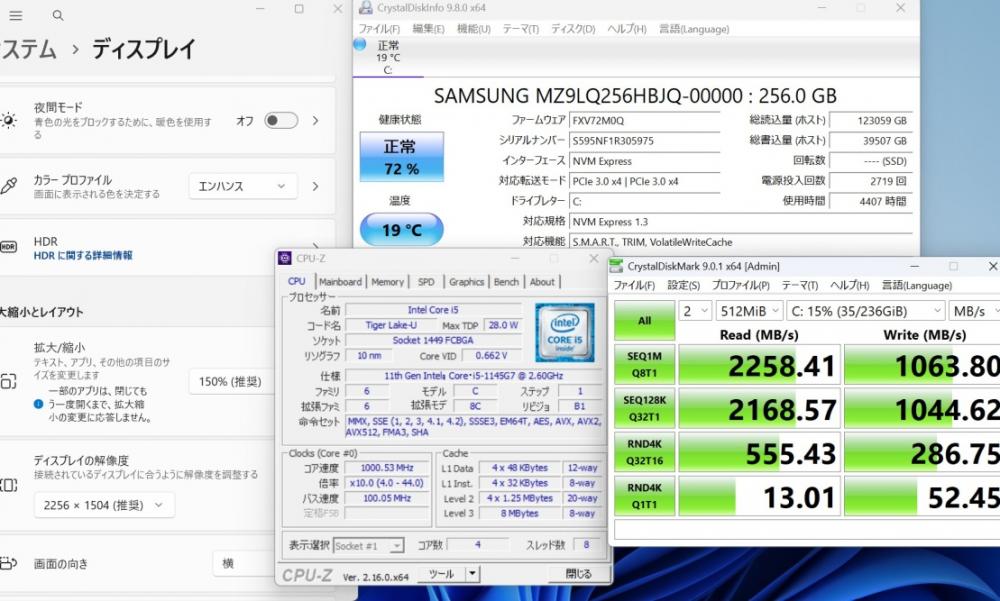Click the システム breadcrumb in Settings

click(28, 49)
